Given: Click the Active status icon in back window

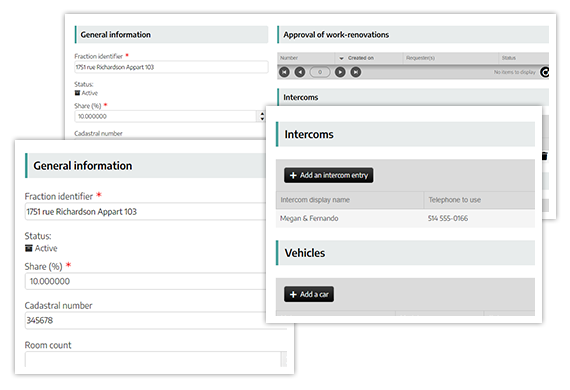Looking at the screenshot, I should pyautogui.click(x=77, y=93).
